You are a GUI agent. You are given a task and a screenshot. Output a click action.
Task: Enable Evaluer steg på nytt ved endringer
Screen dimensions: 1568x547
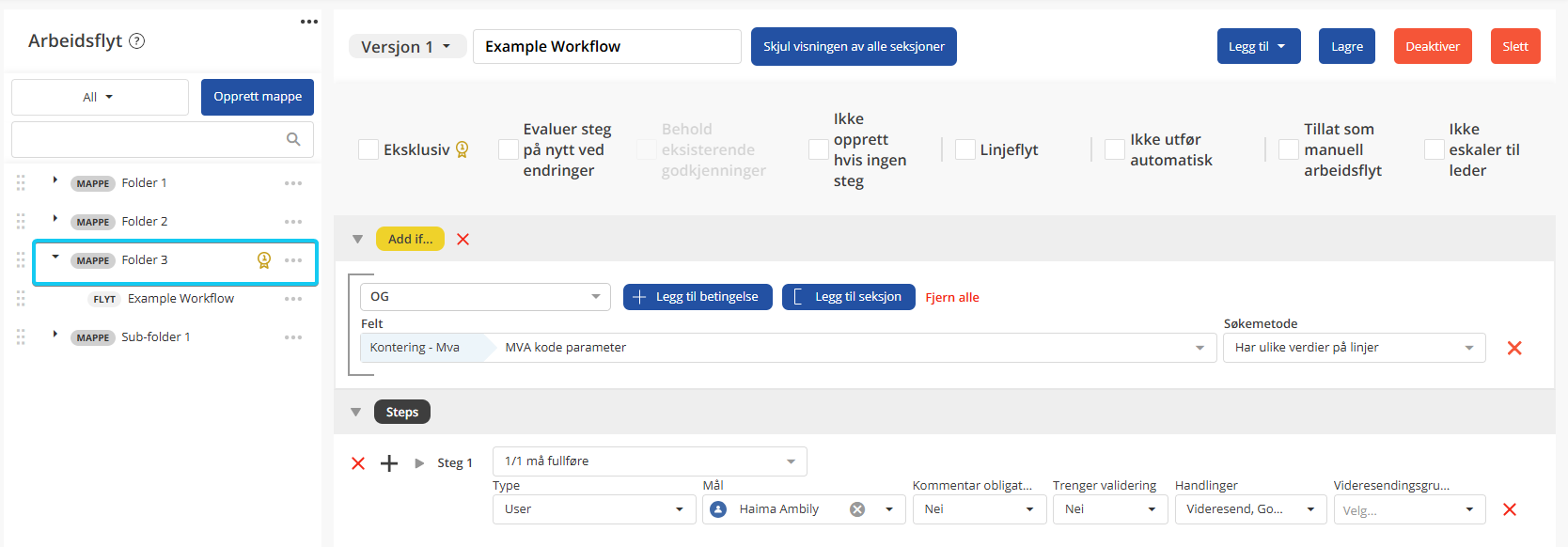[509, 149]
